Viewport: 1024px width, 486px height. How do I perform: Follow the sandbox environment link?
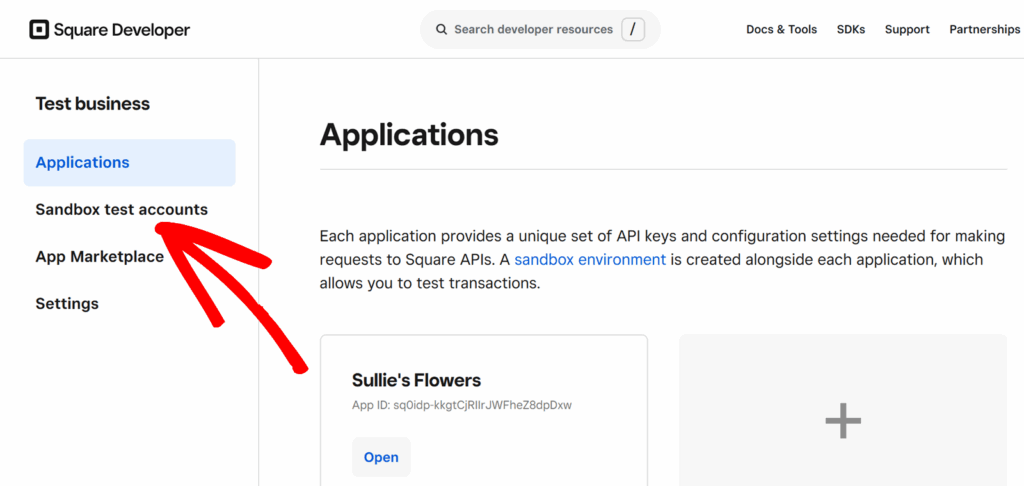click(590, 260)
